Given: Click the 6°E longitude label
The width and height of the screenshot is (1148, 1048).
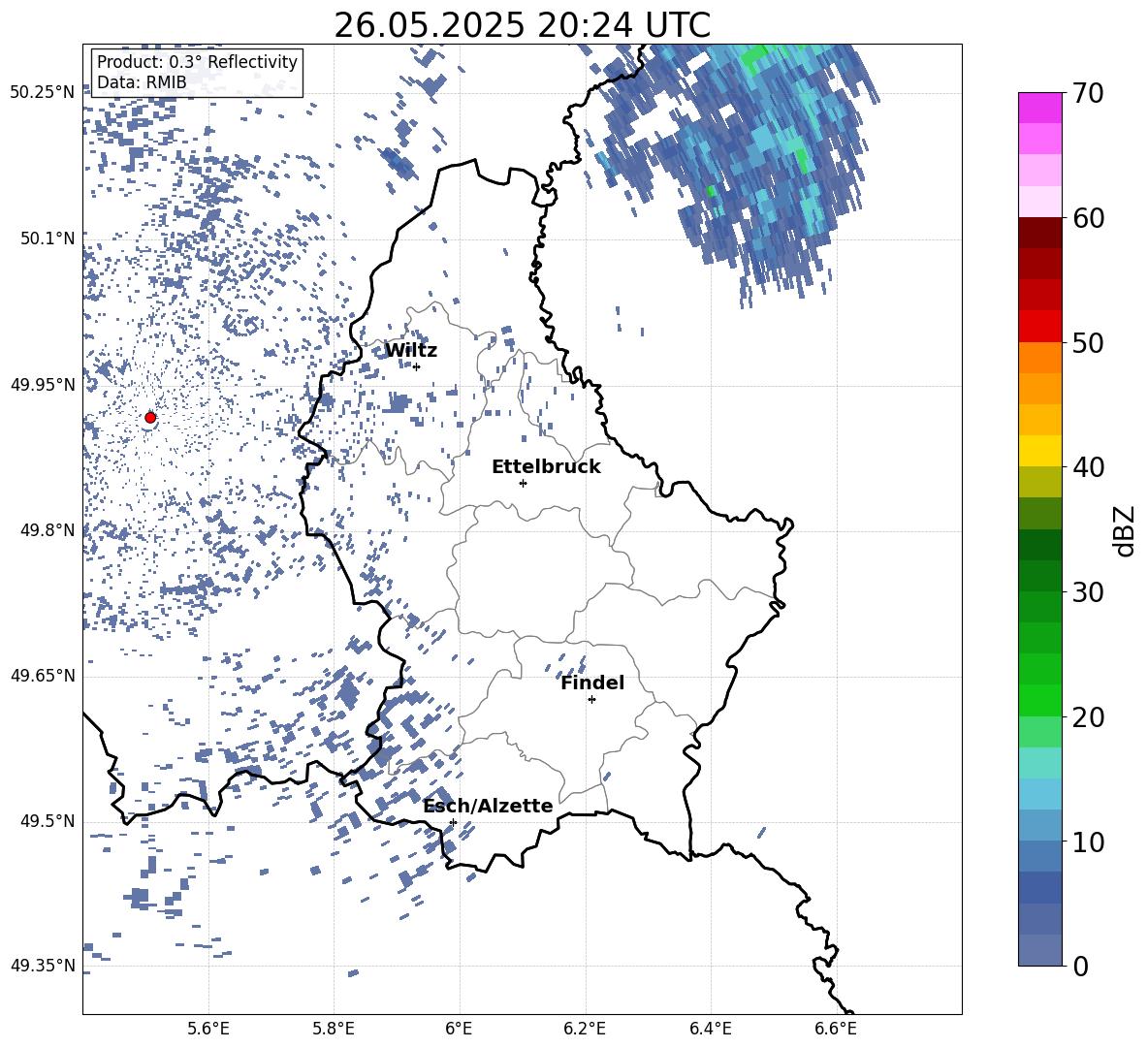Looking at the screenshot, I should pos(459,1029).
